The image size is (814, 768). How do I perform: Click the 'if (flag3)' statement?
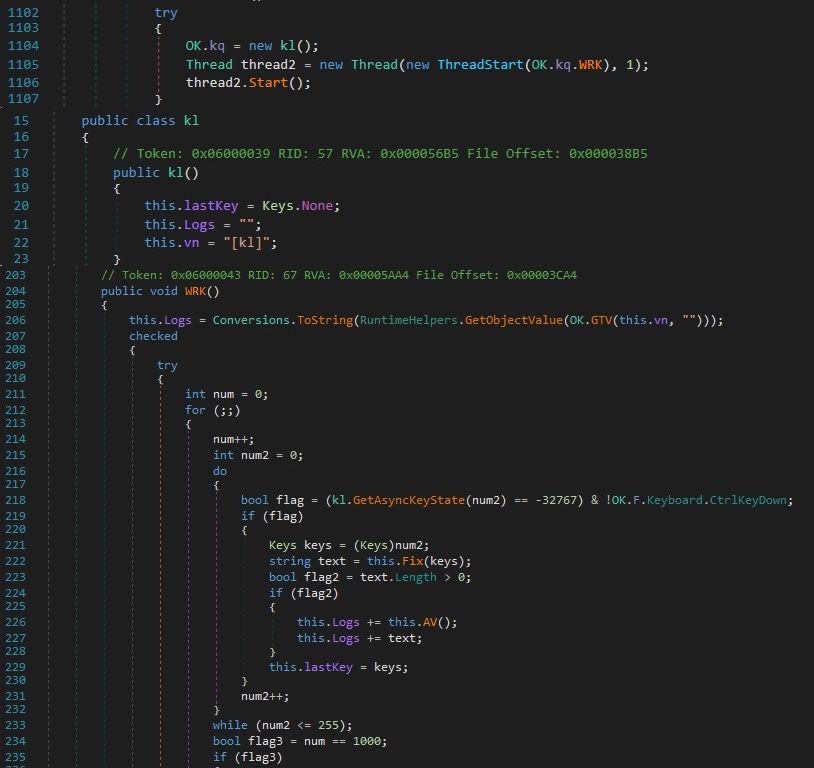(247, 758)
